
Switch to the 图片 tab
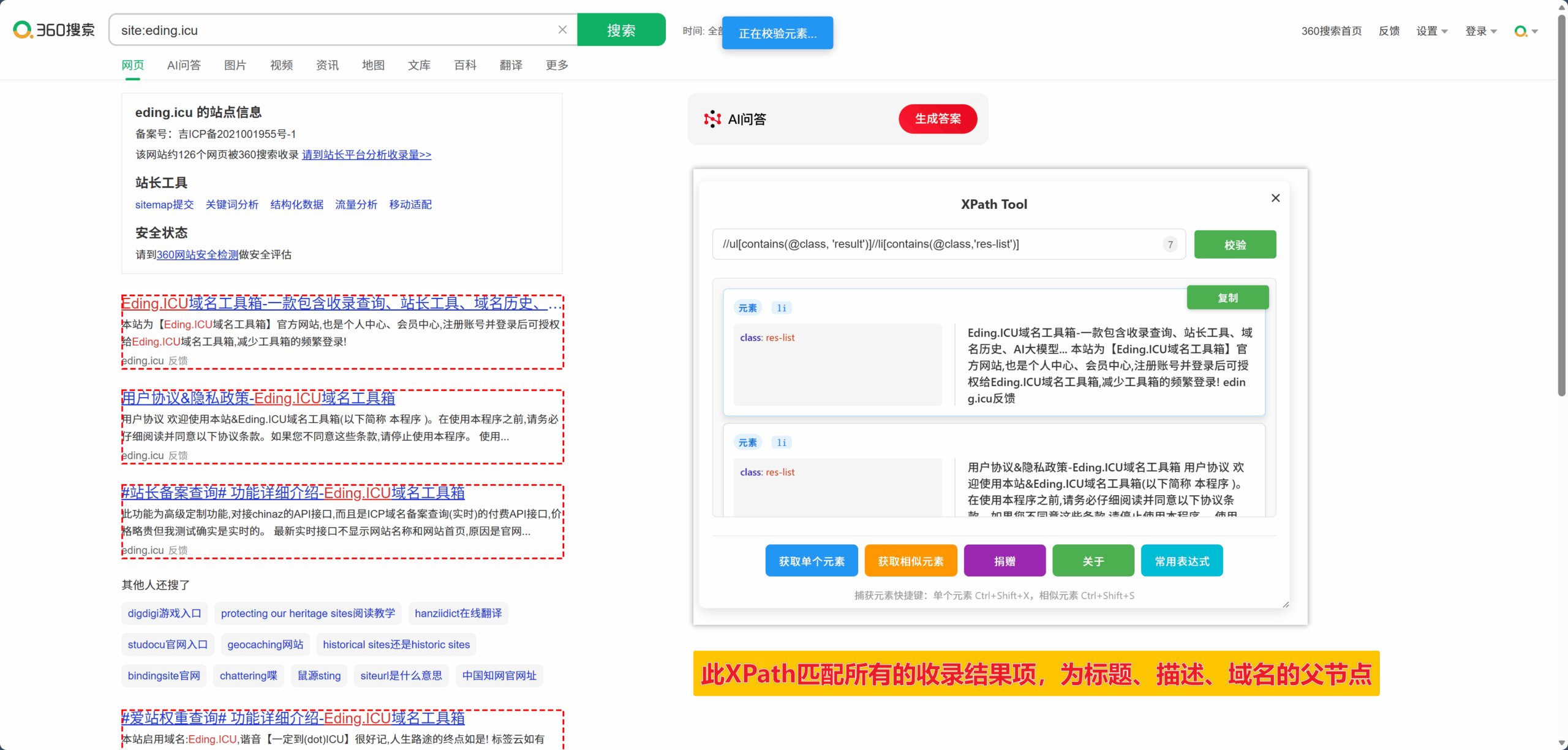click(235, 65)
